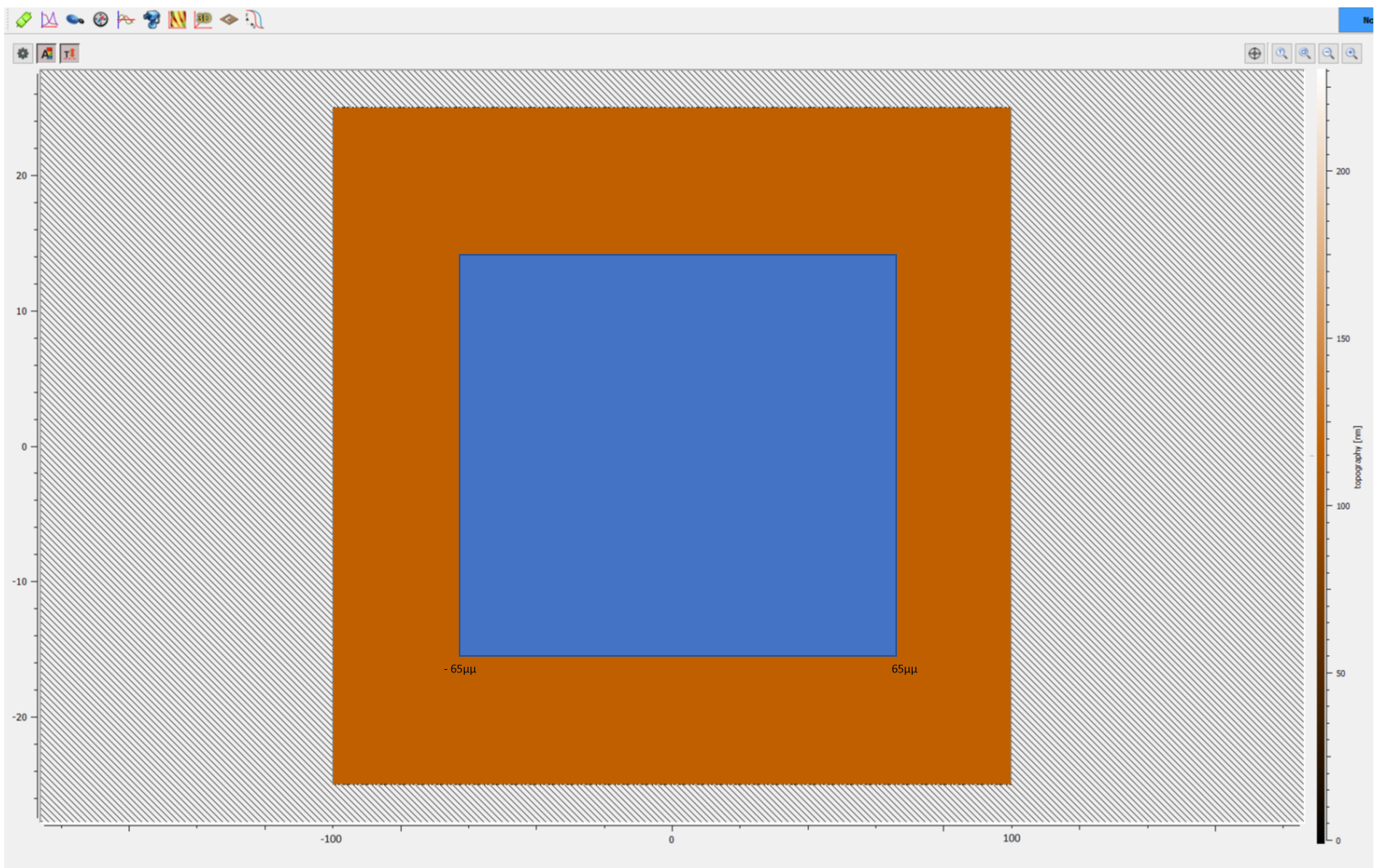Open the 3D view tool
The height and width of the screenshot is (868, 1378).
coord(203,19)
